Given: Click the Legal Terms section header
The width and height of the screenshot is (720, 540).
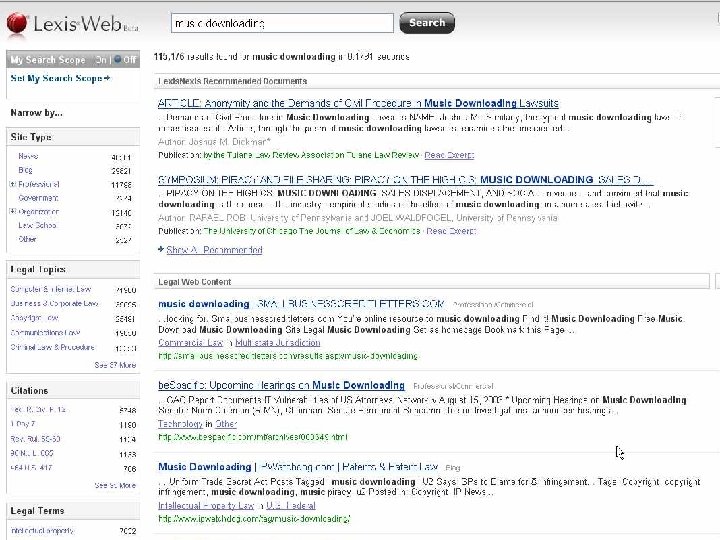Looking at the screenshot, I should pos(73,511).
